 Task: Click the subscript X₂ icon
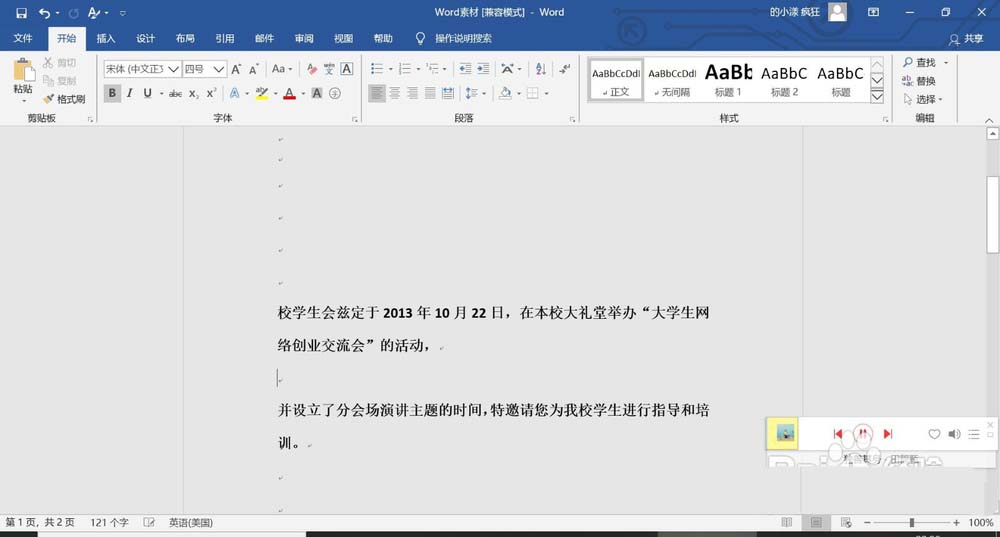[194, 93]
